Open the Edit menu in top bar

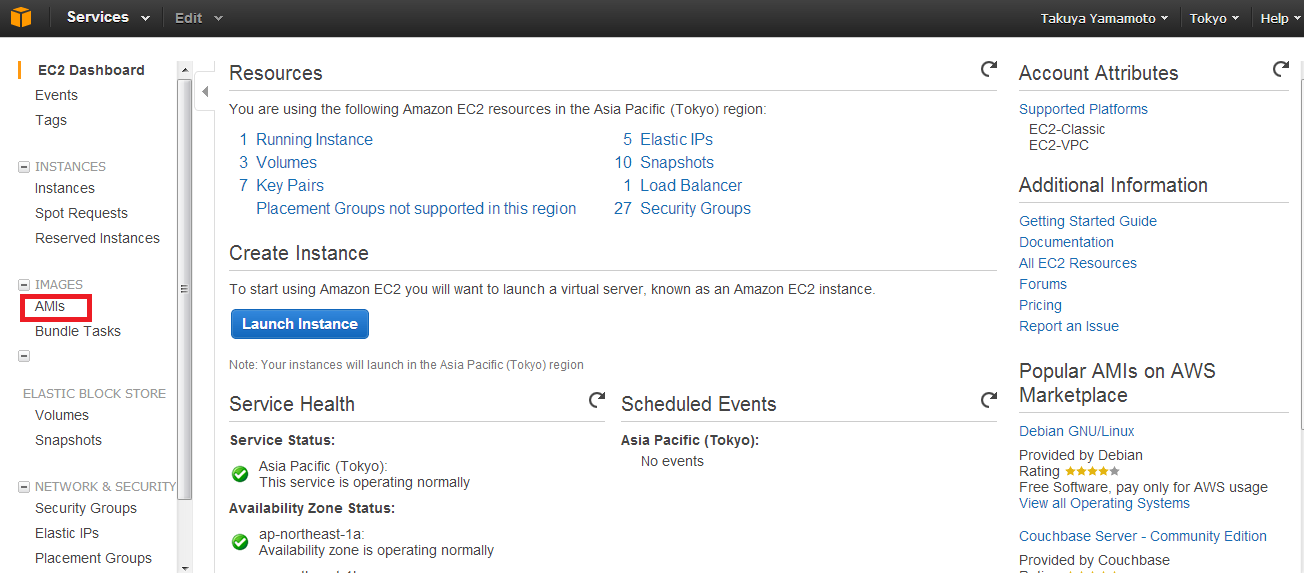pos(198,18)
